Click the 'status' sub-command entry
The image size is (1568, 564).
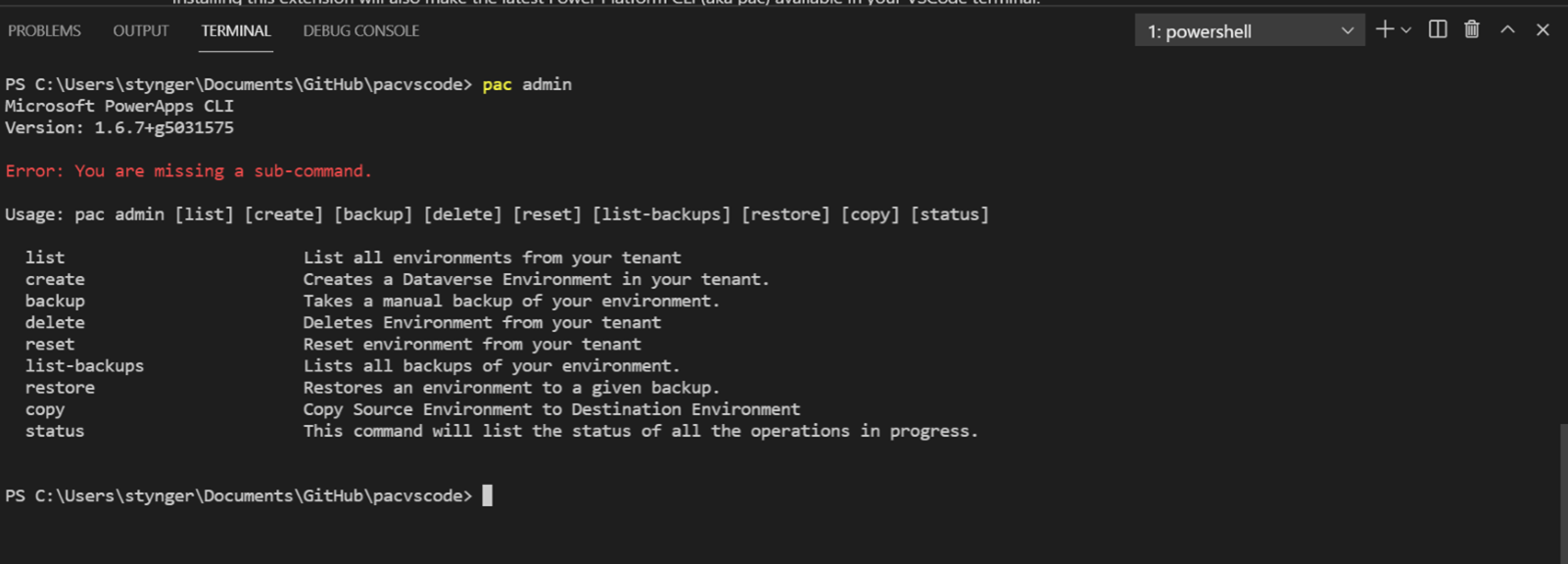click(x=55, y=431)
